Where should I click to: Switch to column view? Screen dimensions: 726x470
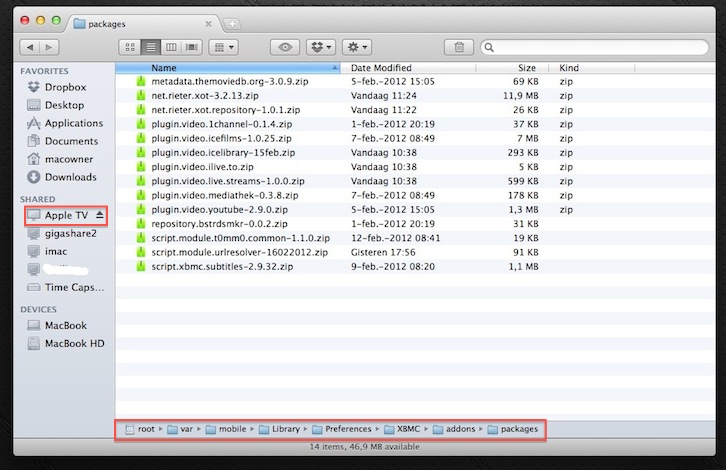pos(171,47)
